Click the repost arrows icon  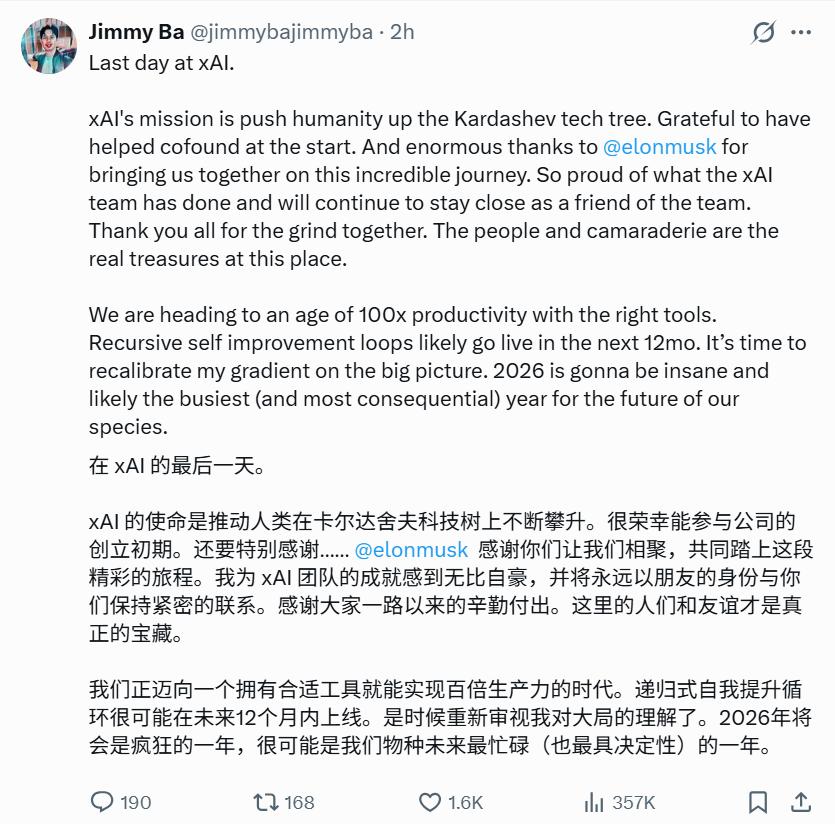(266, 801)
